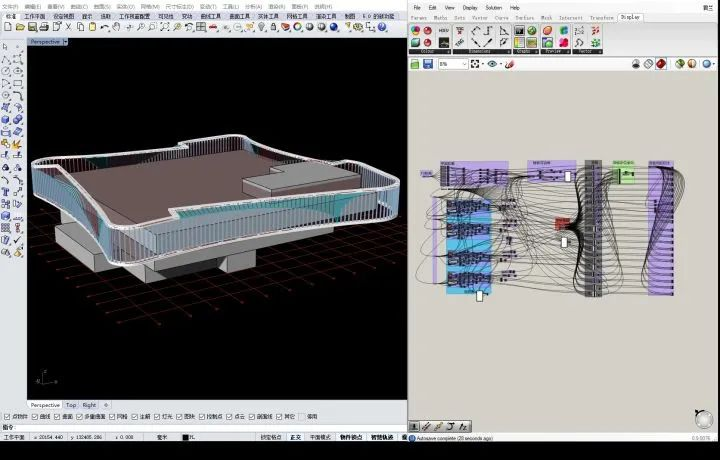Select the wireframe preview mode in Grasshopper
720x460 pixels.
pyautogui.click(x=648, y=64)
